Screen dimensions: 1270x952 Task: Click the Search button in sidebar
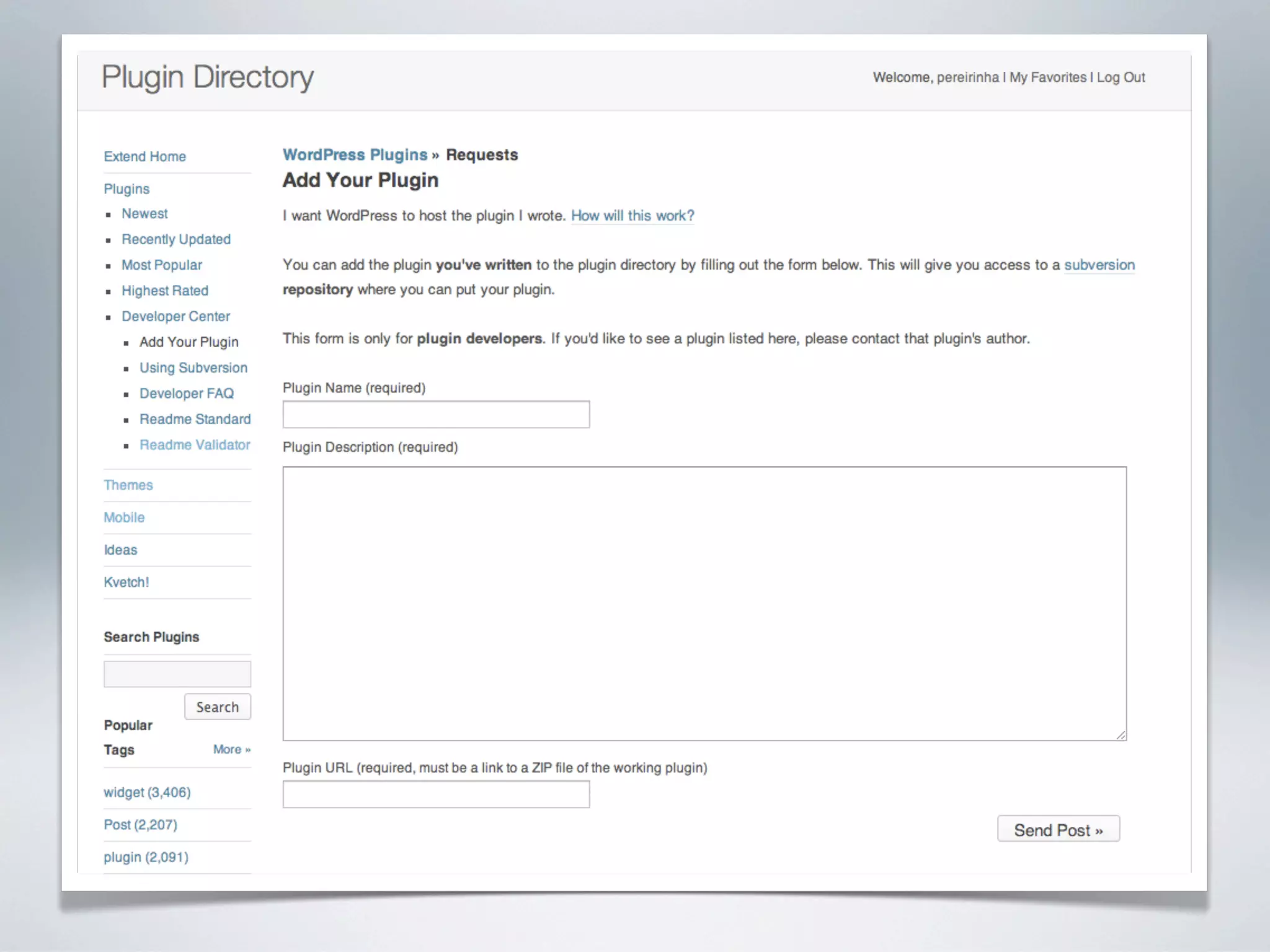(217, 707)
